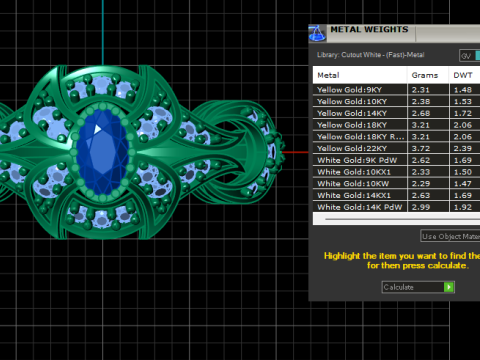
Task: Open the GV dropdown
Action: tap(469, 56)
